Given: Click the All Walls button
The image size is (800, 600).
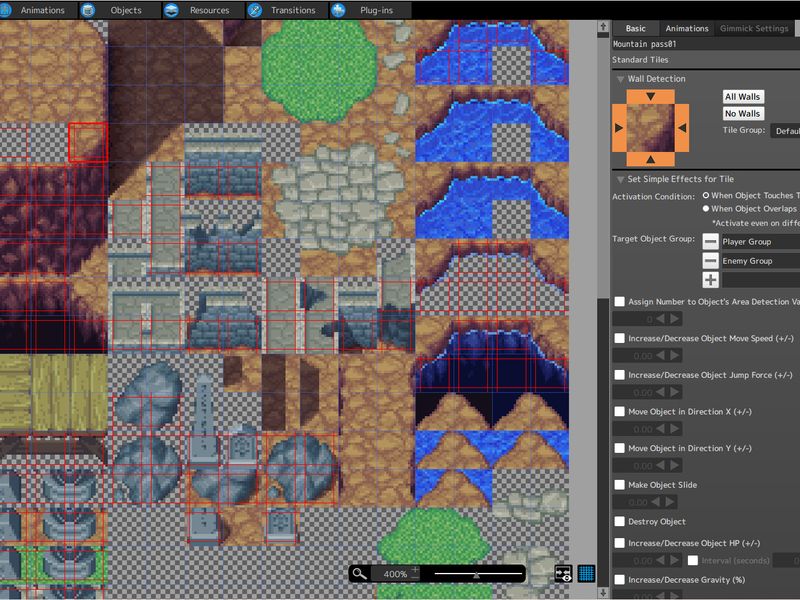Looking at the screenshot, I should (x=743, y=97).
